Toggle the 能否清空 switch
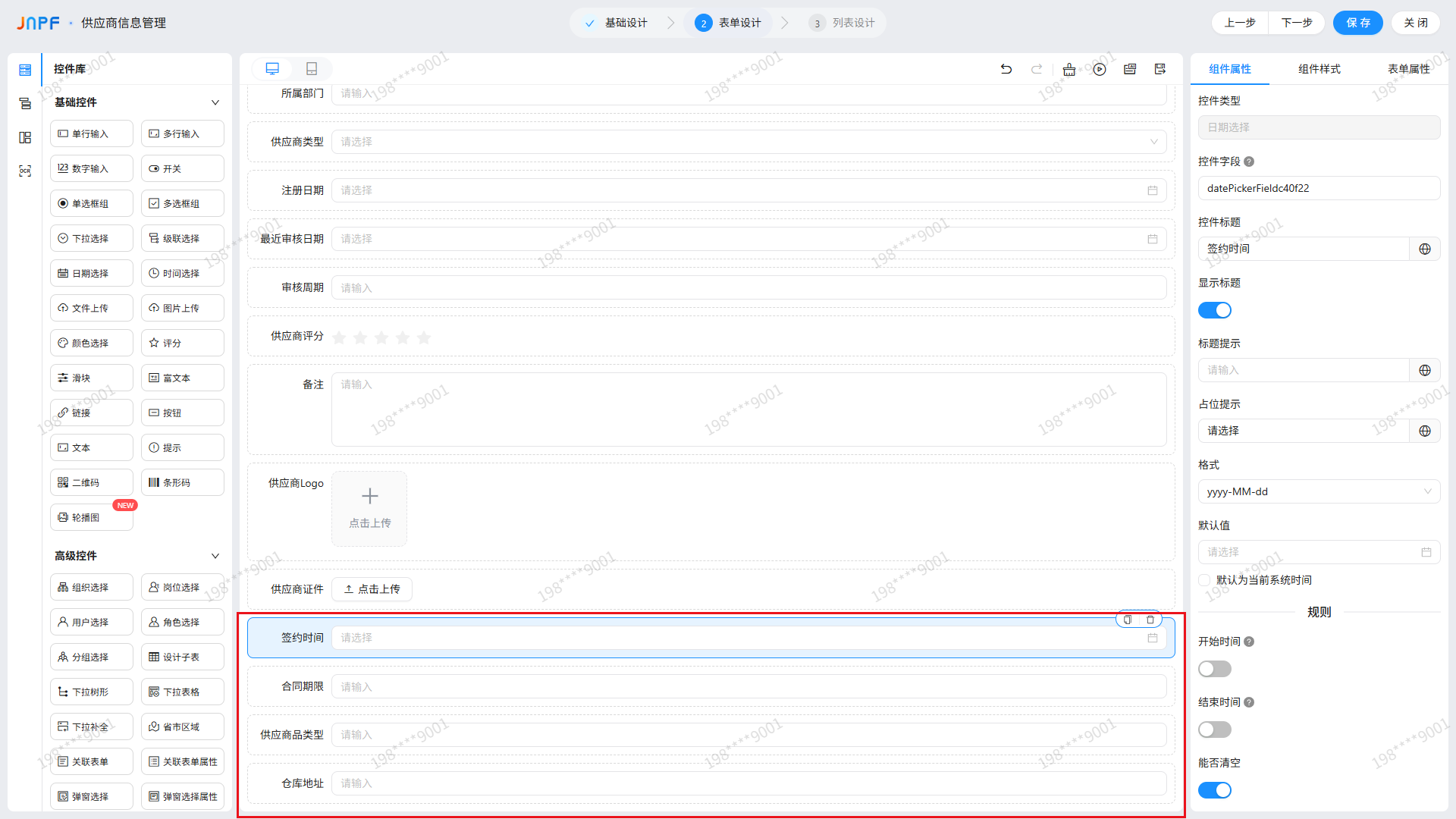Viewport: 1456px width, 819px height. (x=1215, y=790)
